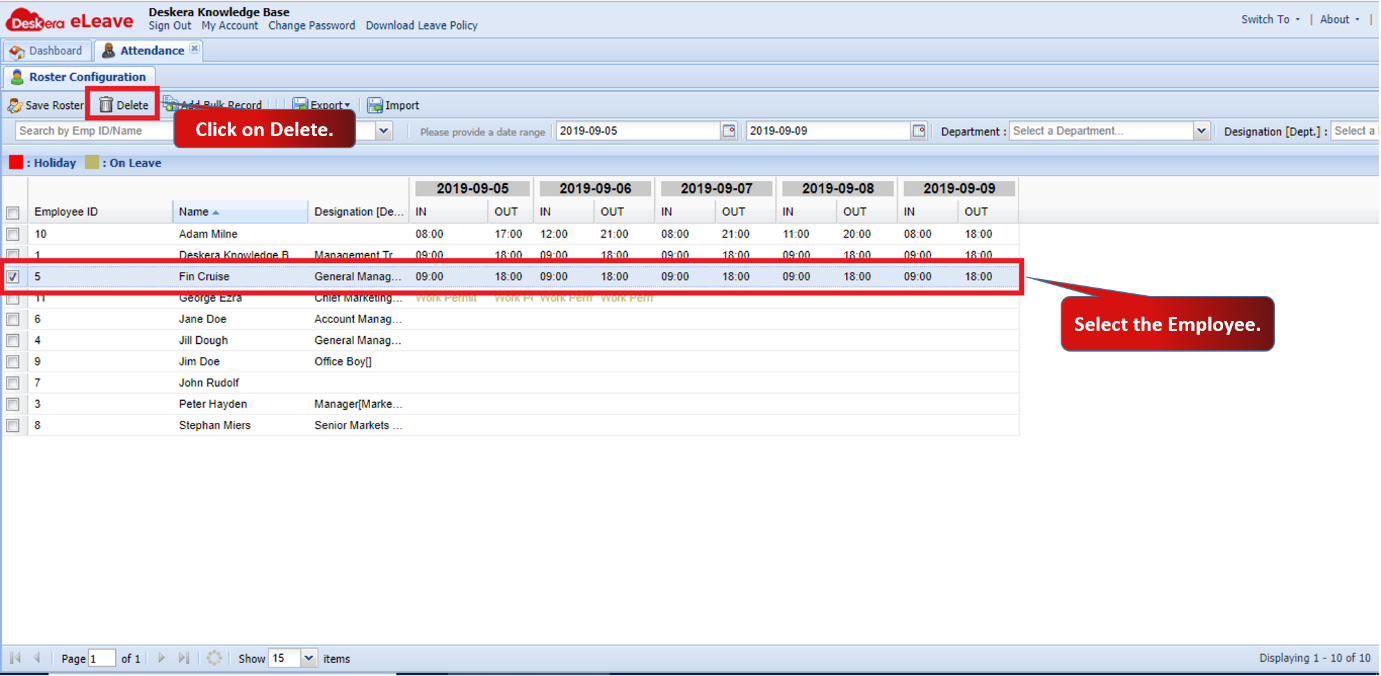Click the Import button label
The image size is (1381, 676).
coord(403,106)
